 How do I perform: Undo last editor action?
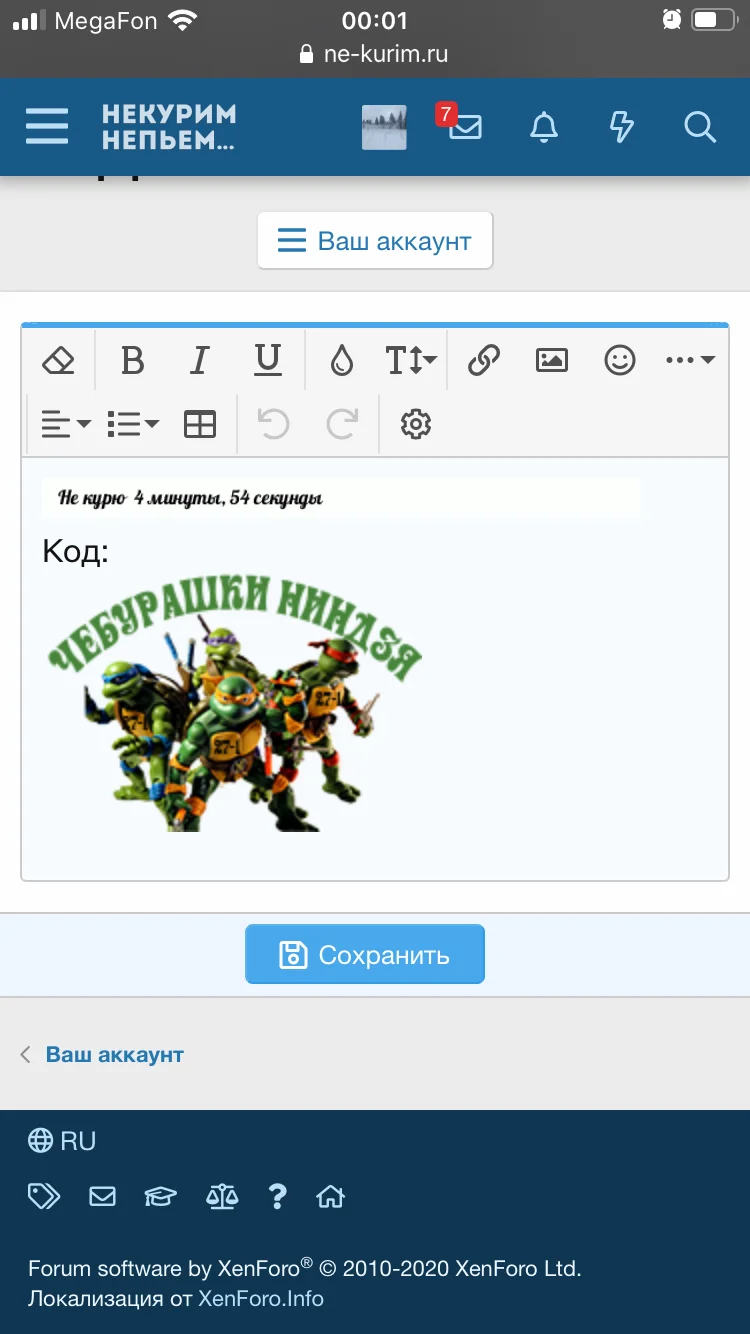pyautogui.click(x=273, y=424)
